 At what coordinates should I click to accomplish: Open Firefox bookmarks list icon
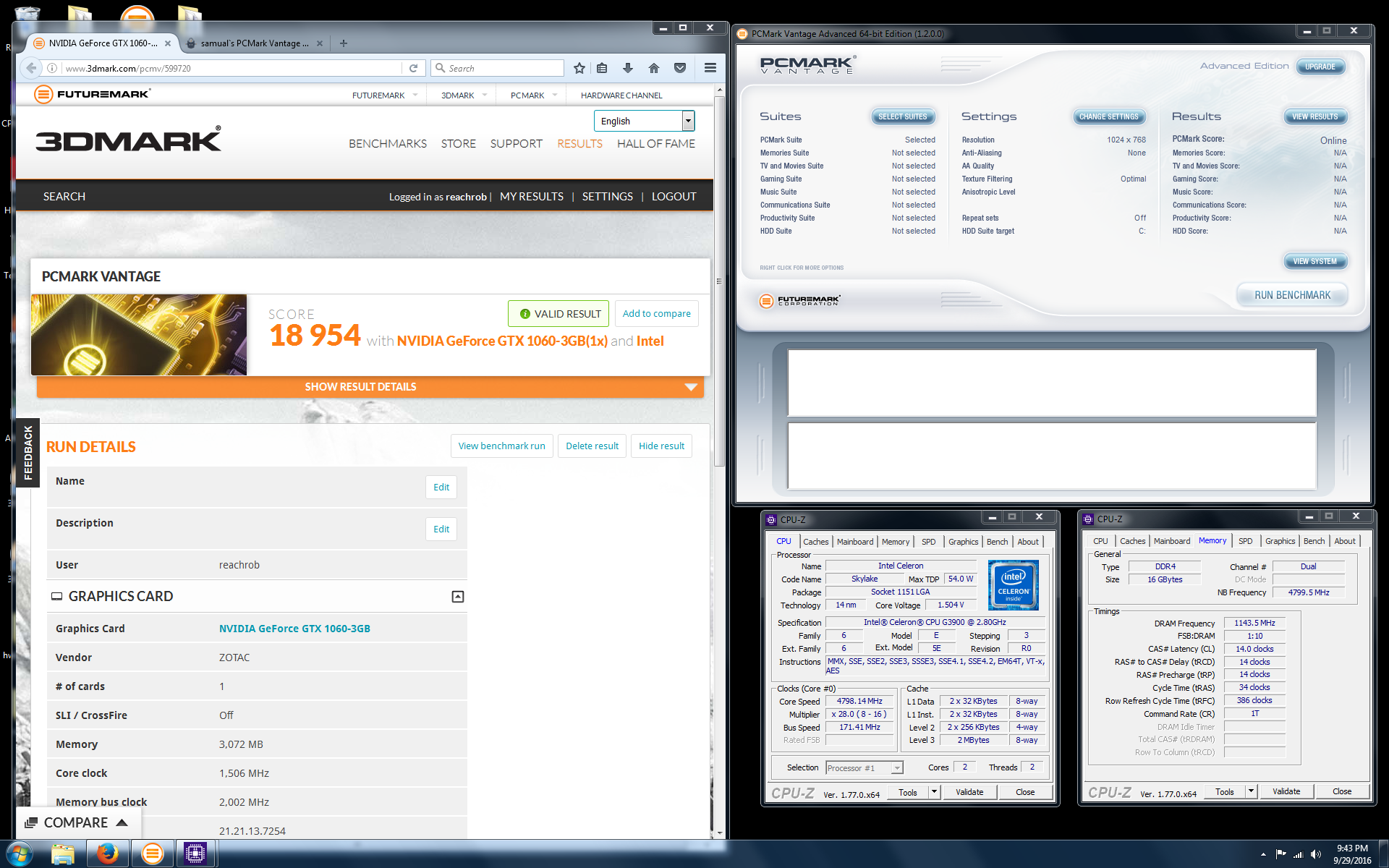coord(602,68)
